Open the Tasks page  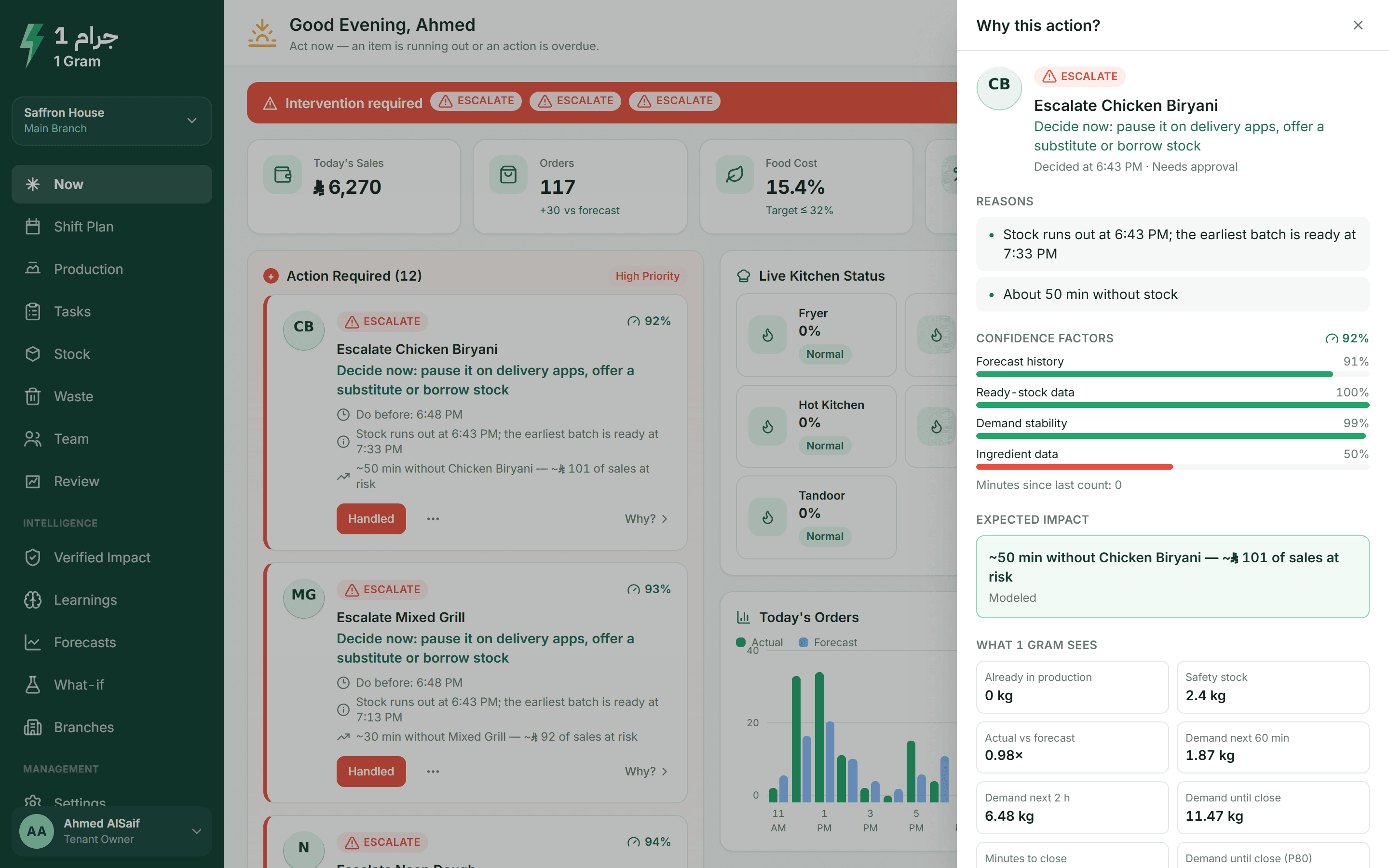click(111, 312)
